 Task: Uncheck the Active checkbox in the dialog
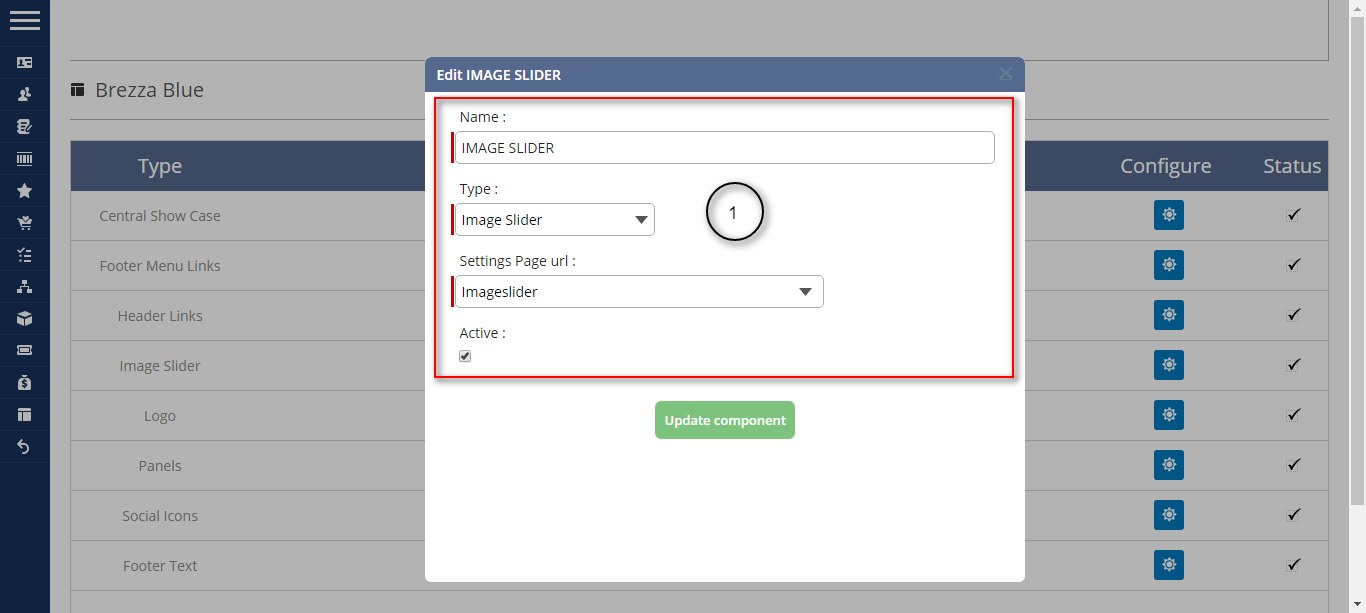(465, 355)
